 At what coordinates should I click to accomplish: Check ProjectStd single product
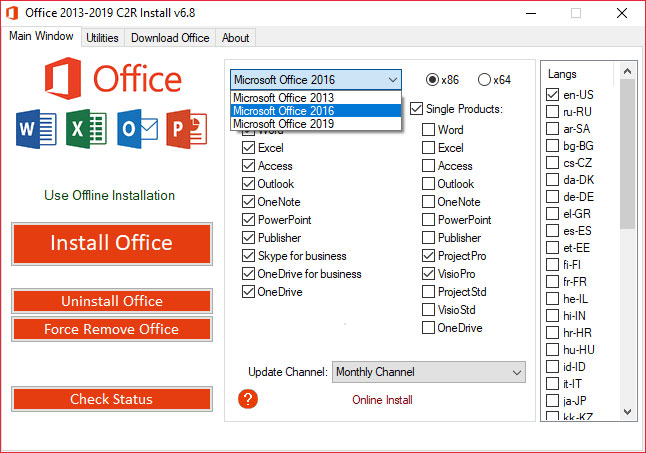(x=428, y=292)
